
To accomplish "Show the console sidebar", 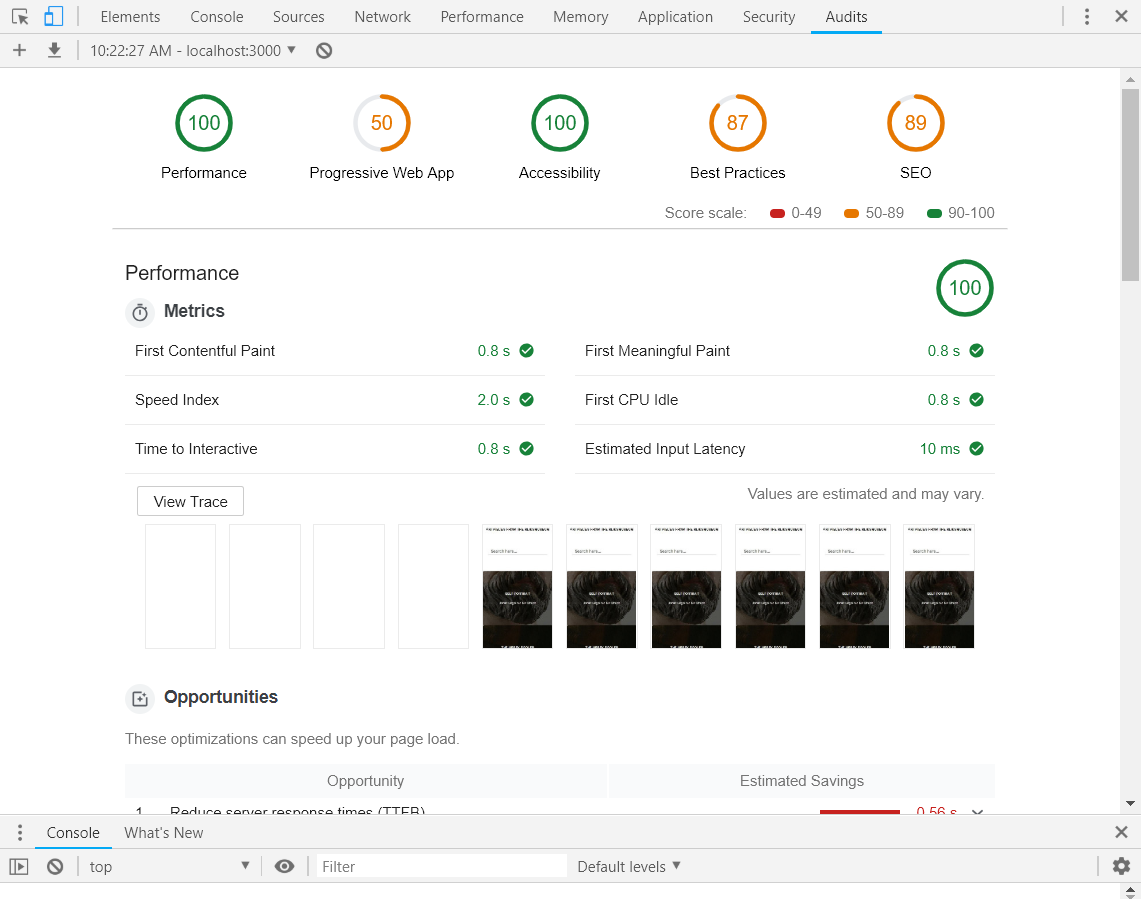I will coord(19,866).
